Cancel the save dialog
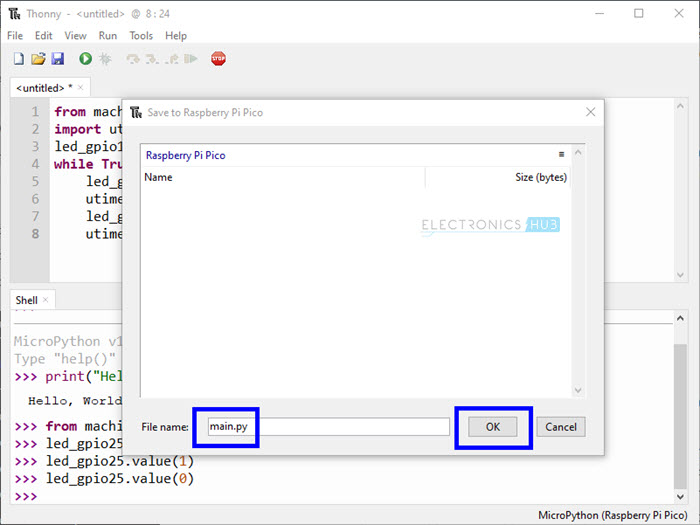 click(x=560, y=427)
